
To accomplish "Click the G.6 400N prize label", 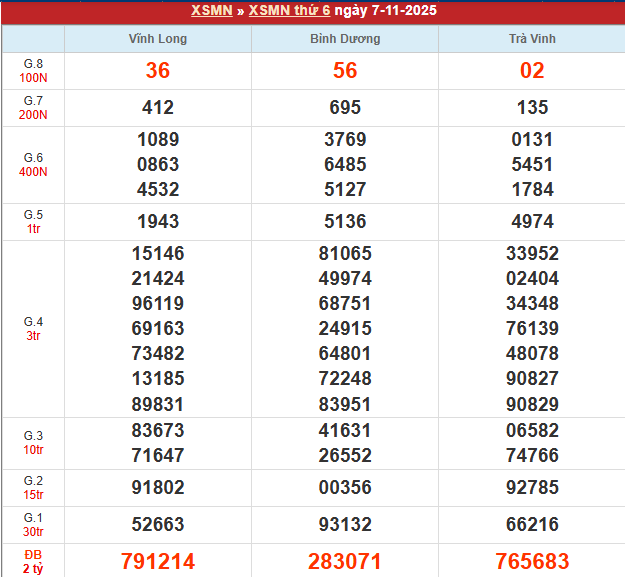I will (x=33, y=165).
